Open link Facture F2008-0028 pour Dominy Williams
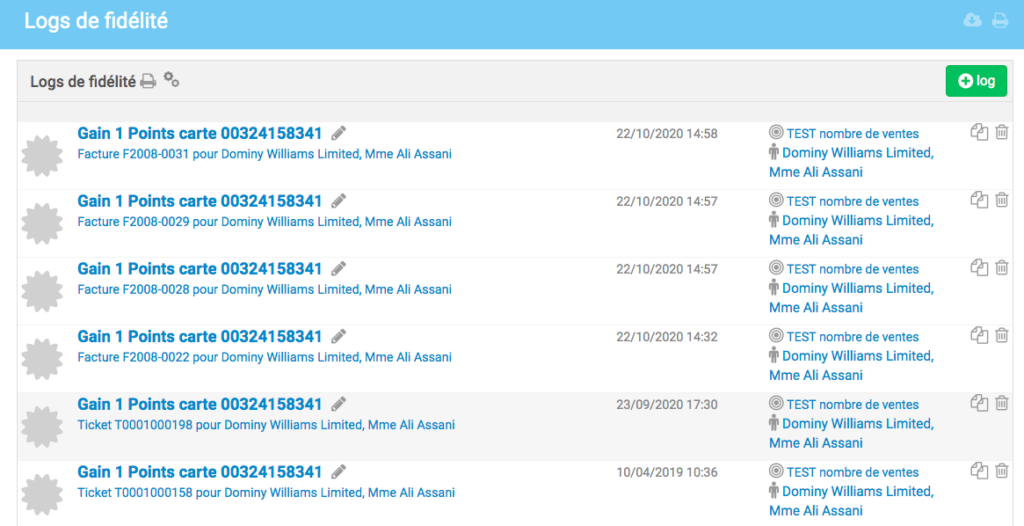Image resolution: width=1024 pixels, height=526 pixels. [x=264, y=289]
